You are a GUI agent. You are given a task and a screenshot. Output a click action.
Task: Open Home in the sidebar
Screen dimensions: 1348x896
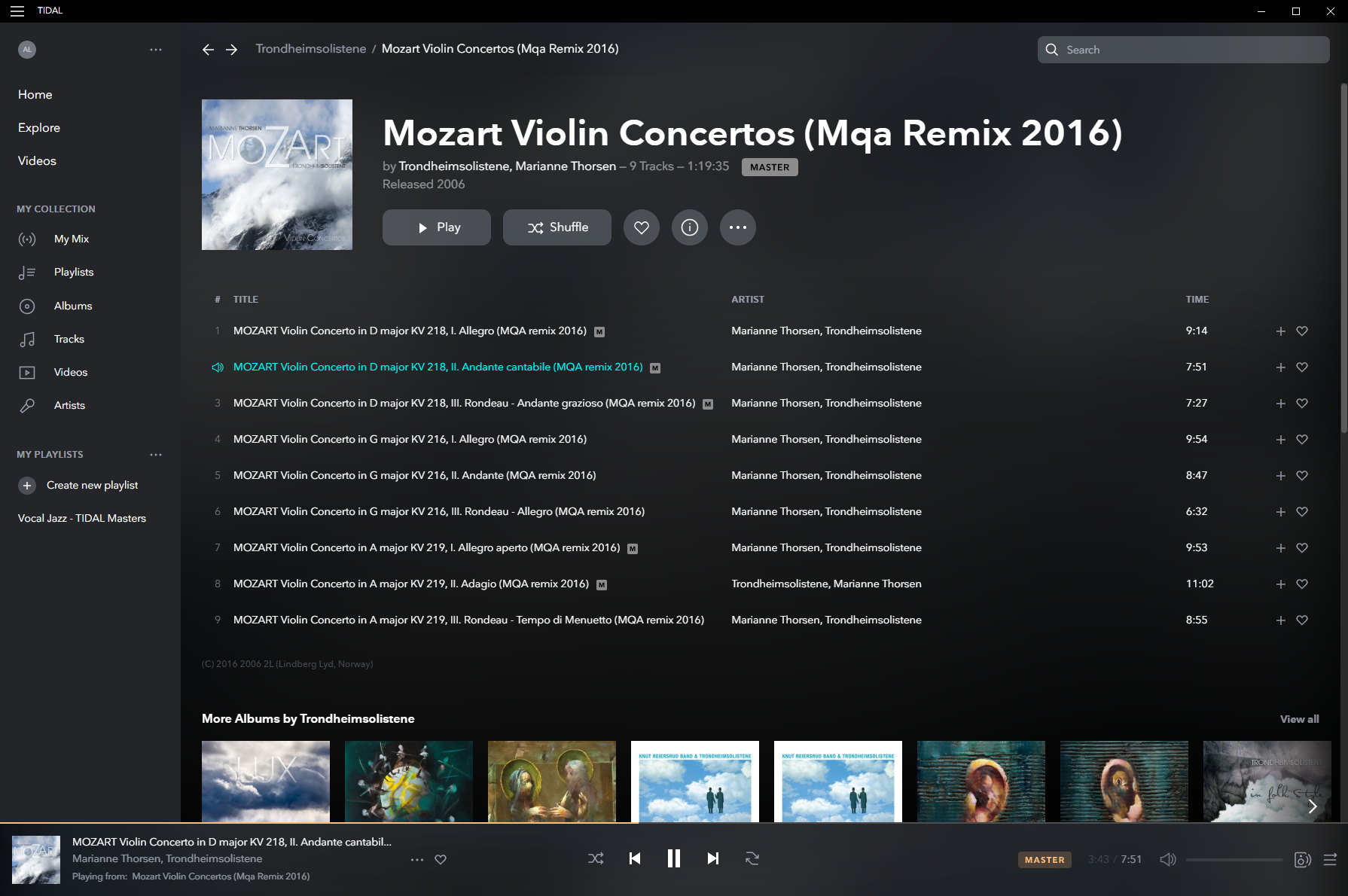(x=35, y=95)
